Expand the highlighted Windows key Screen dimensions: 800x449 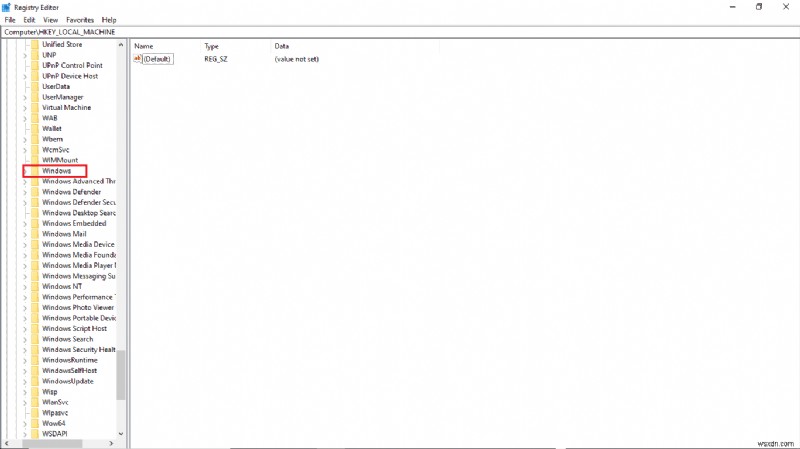coord(25,171)
